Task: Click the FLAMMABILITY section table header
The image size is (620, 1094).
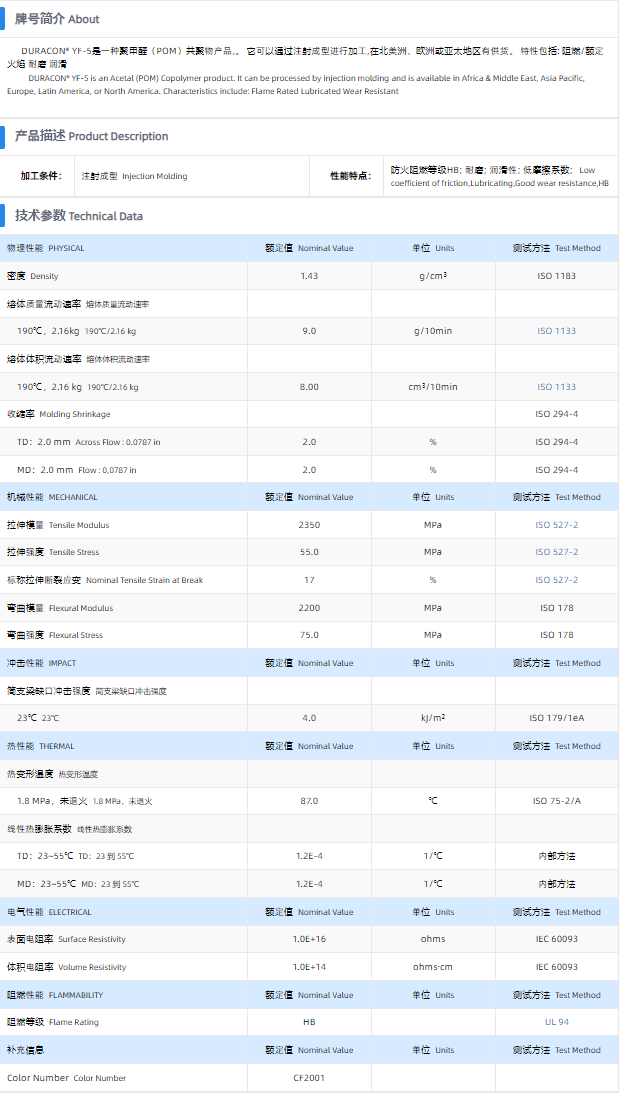Action: pos(55,995)
